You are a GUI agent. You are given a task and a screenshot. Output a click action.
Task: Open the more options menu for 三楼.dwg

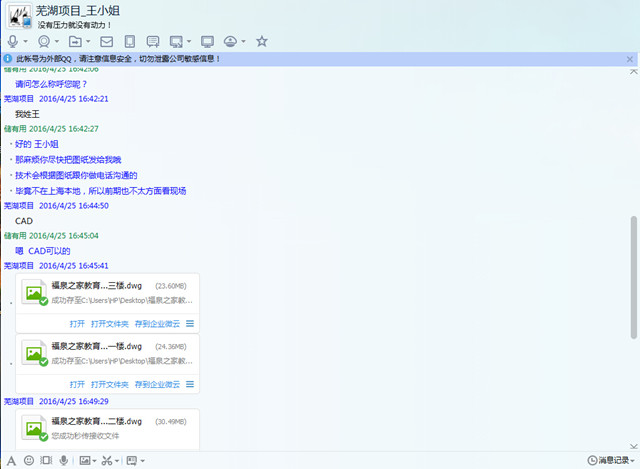click(190, 324)
